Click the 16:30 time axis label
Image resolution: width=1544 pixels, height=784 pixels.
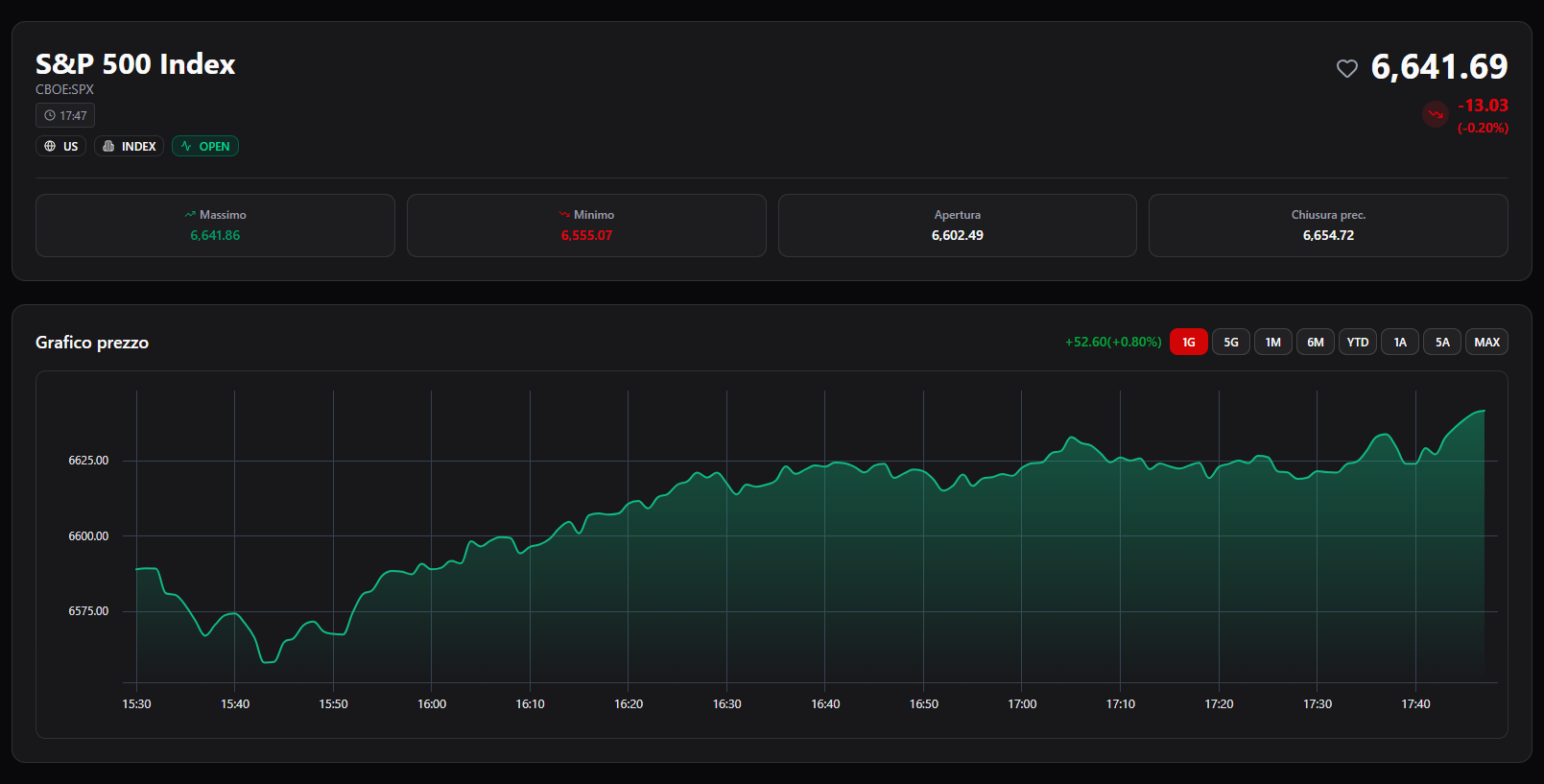[726, 704]
